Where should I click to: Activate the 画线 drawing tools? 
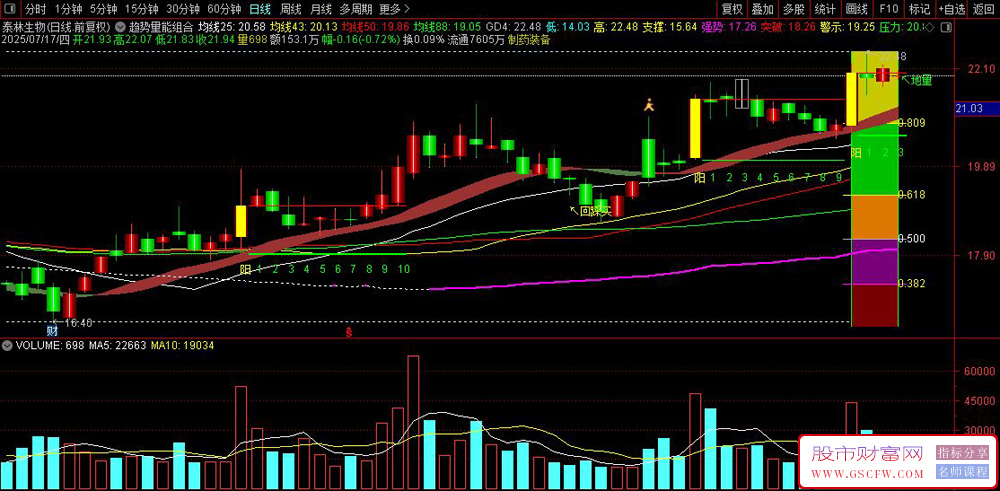coord(857,9)
